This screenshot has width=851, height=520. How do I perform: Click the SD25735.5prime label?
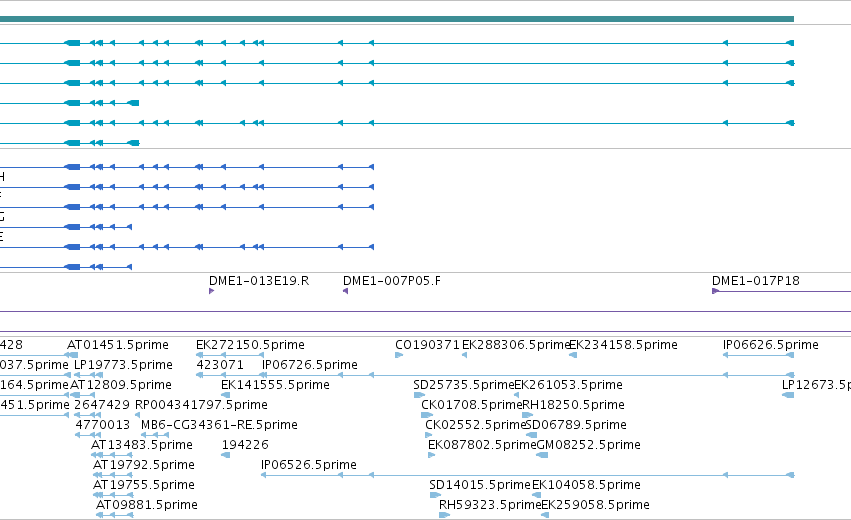(463, 385)
